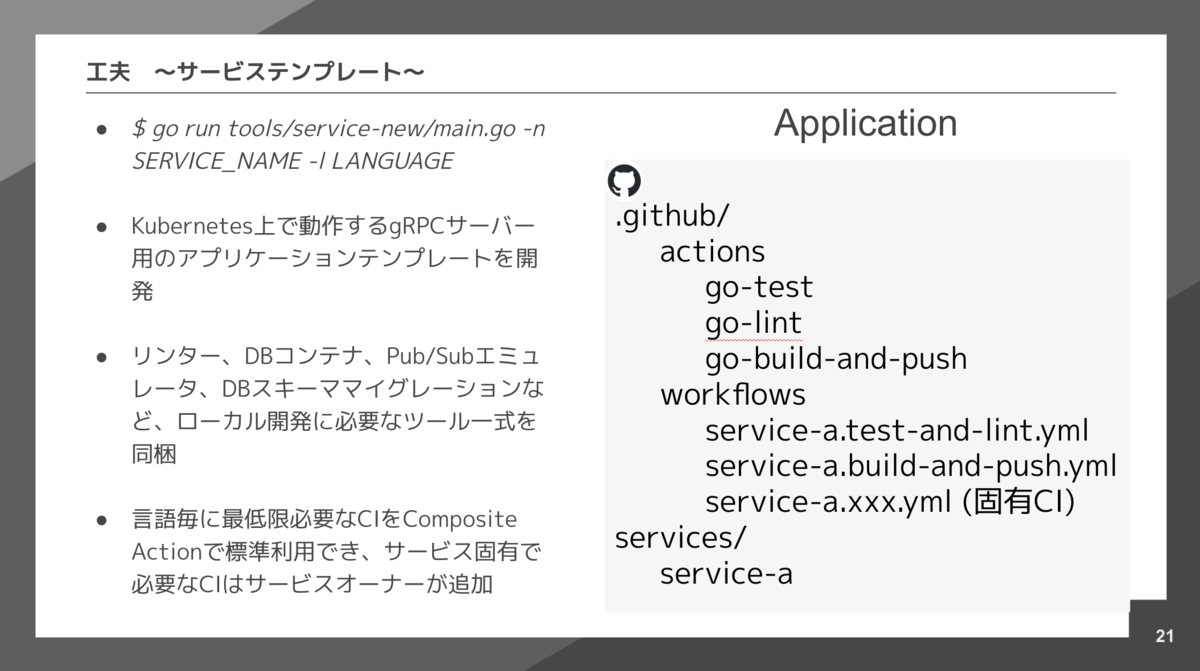This screenshot has width=1200, height=671.
Task: Click service-a.xxx.yml (固有CI) line
Action: point(890,502)
